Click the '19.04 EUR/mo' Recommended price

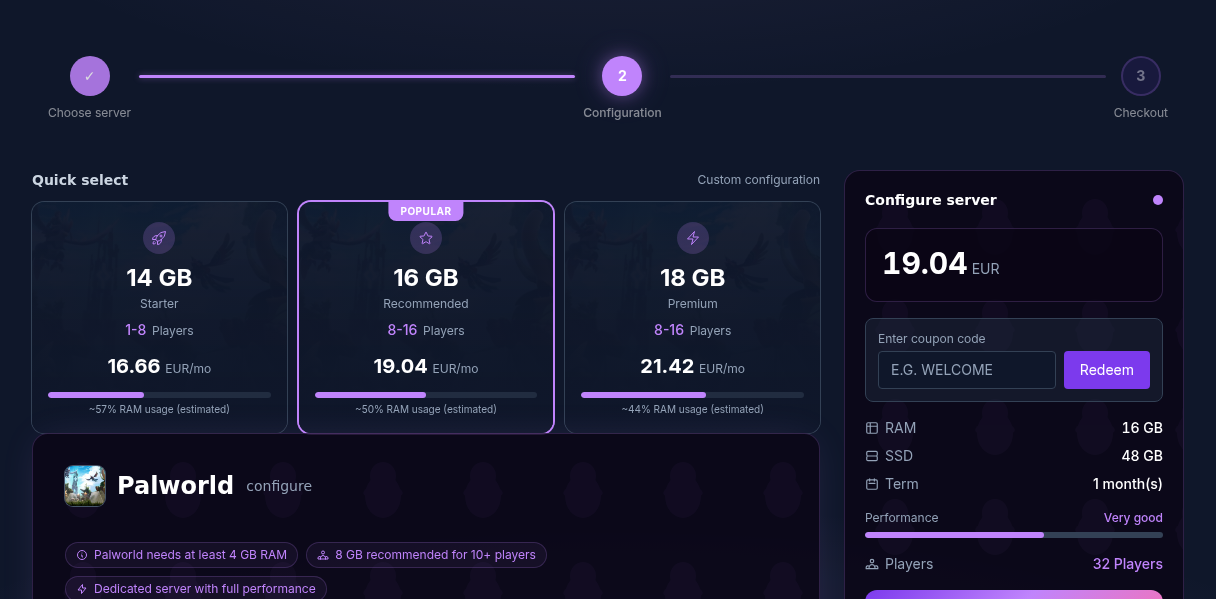point(426,367)
